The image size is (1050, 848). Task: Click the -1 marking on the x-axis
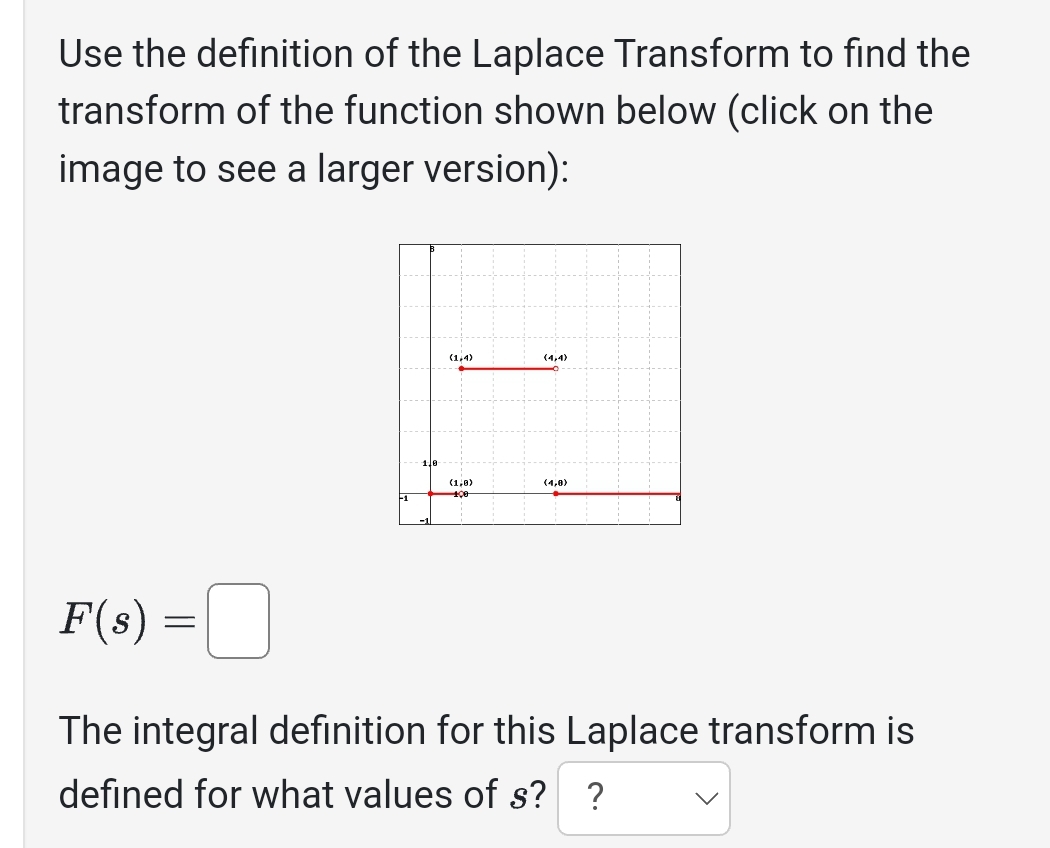[404, 497]
